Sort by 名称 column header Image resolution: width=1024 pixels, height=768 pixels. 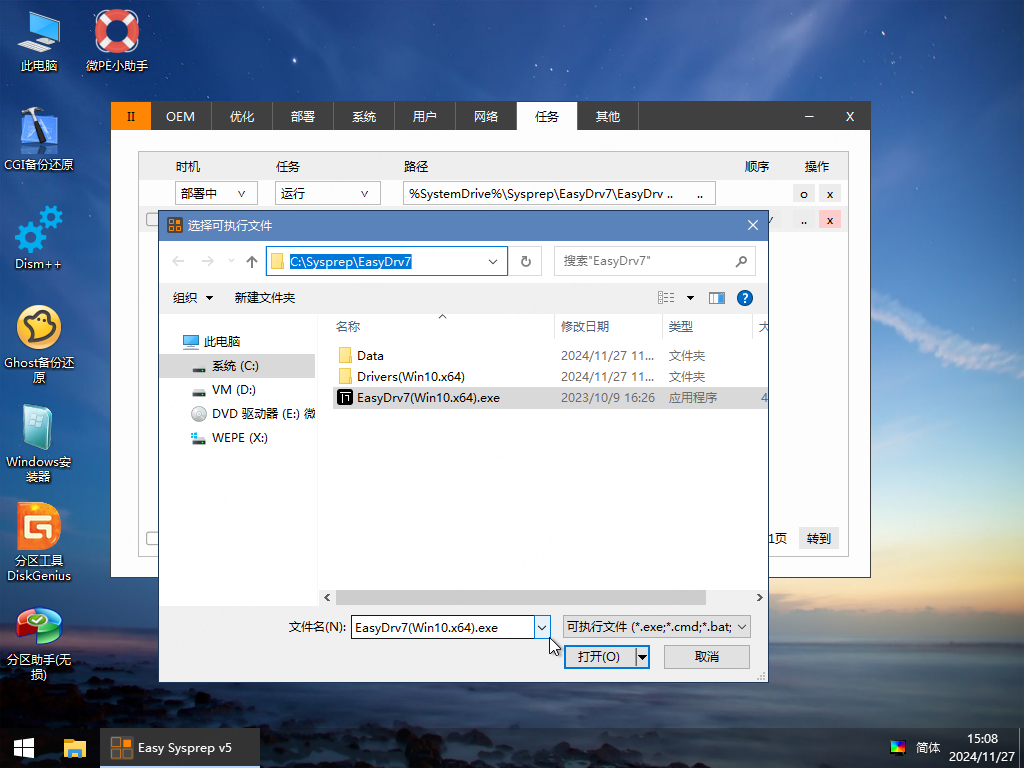coord(442,327)
